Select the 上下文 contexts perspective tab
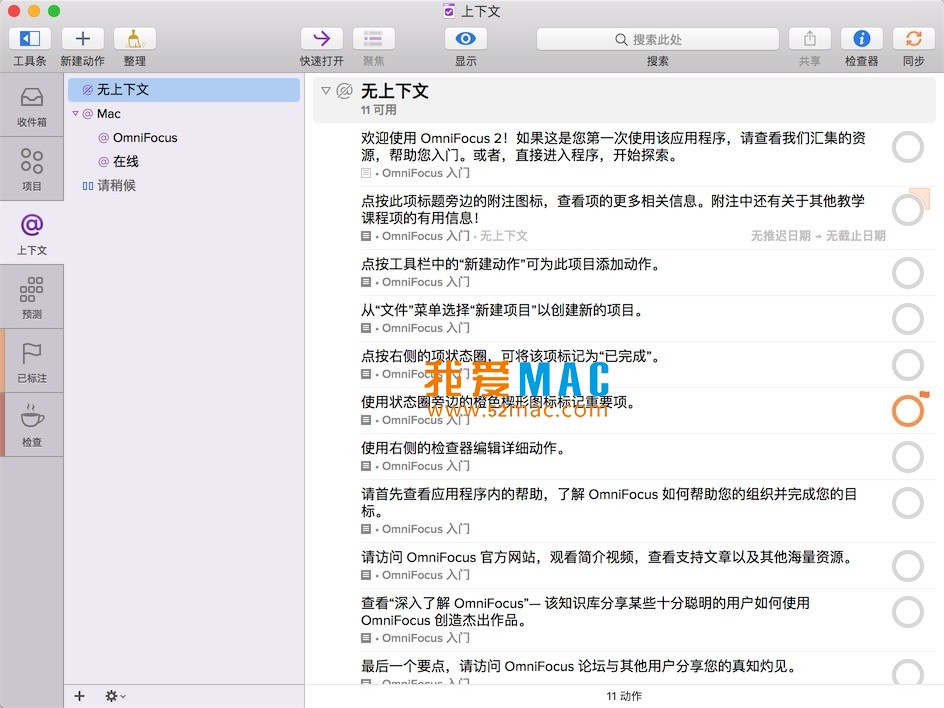Screen dimensions: 944x708 [31, 233]
